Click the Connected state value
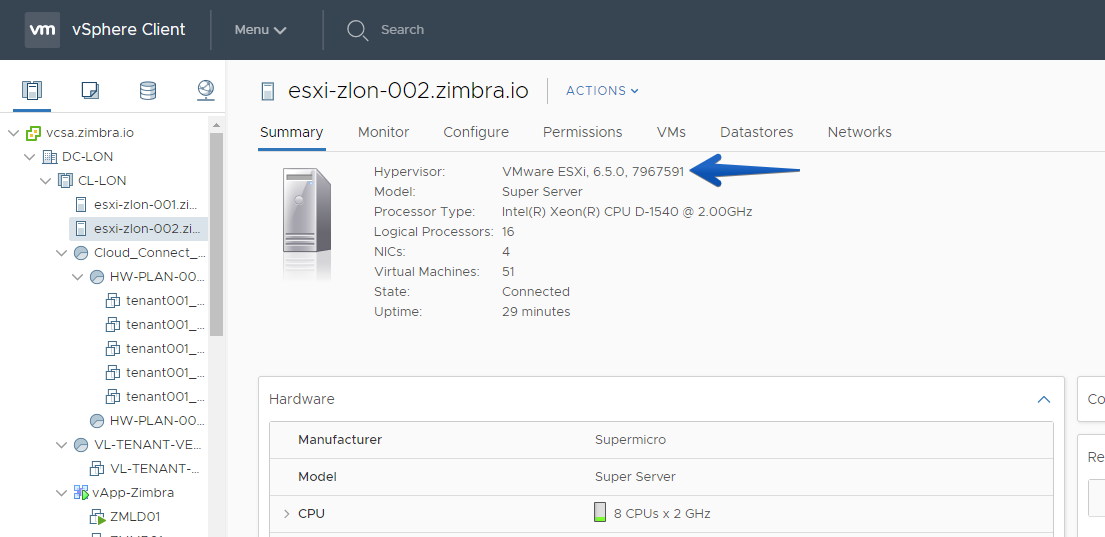This screenshot has width=1105, height=537. (536, 292)
